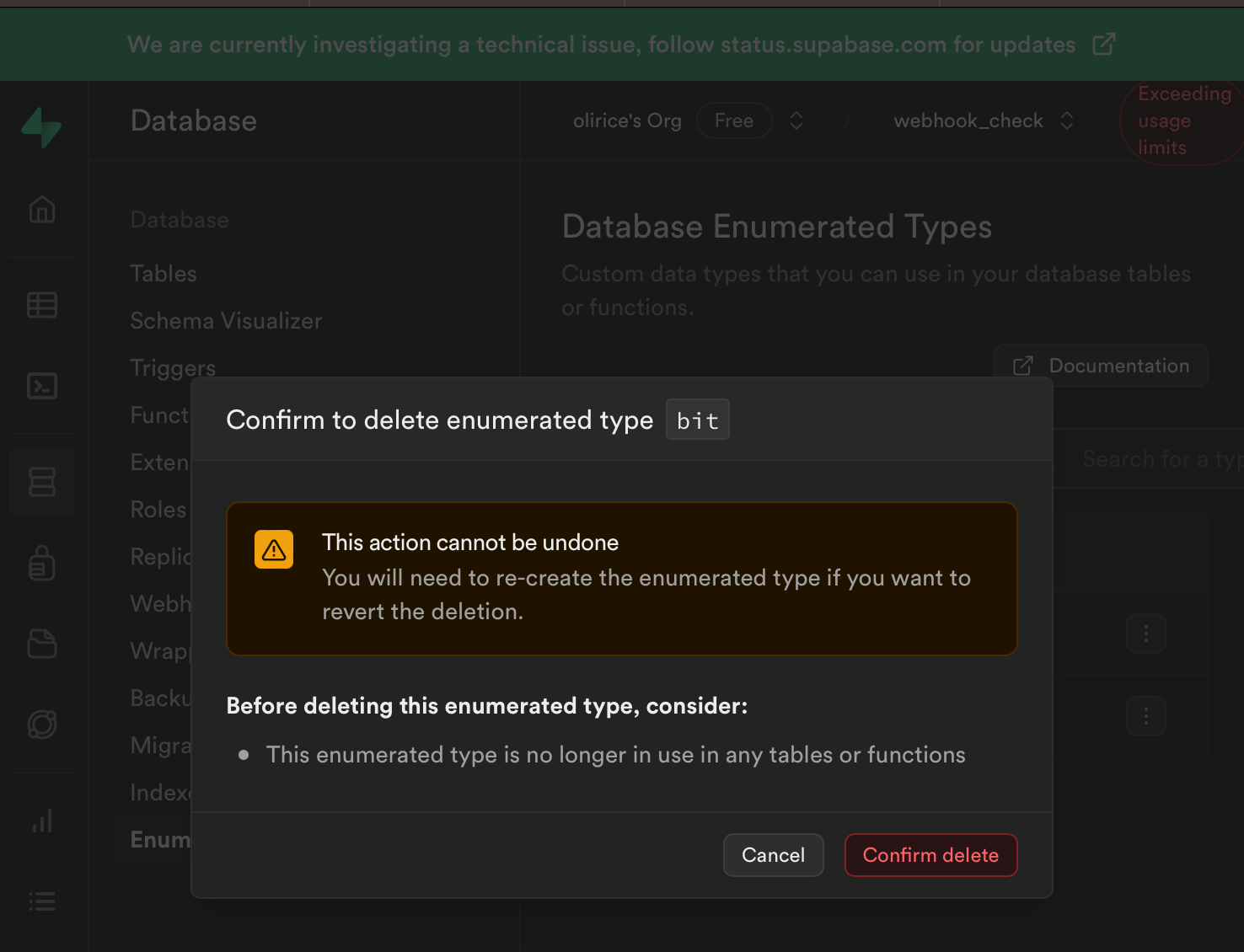Select the Home dashboard icon
Viewport: 1244px width, 952px height.
41,209
